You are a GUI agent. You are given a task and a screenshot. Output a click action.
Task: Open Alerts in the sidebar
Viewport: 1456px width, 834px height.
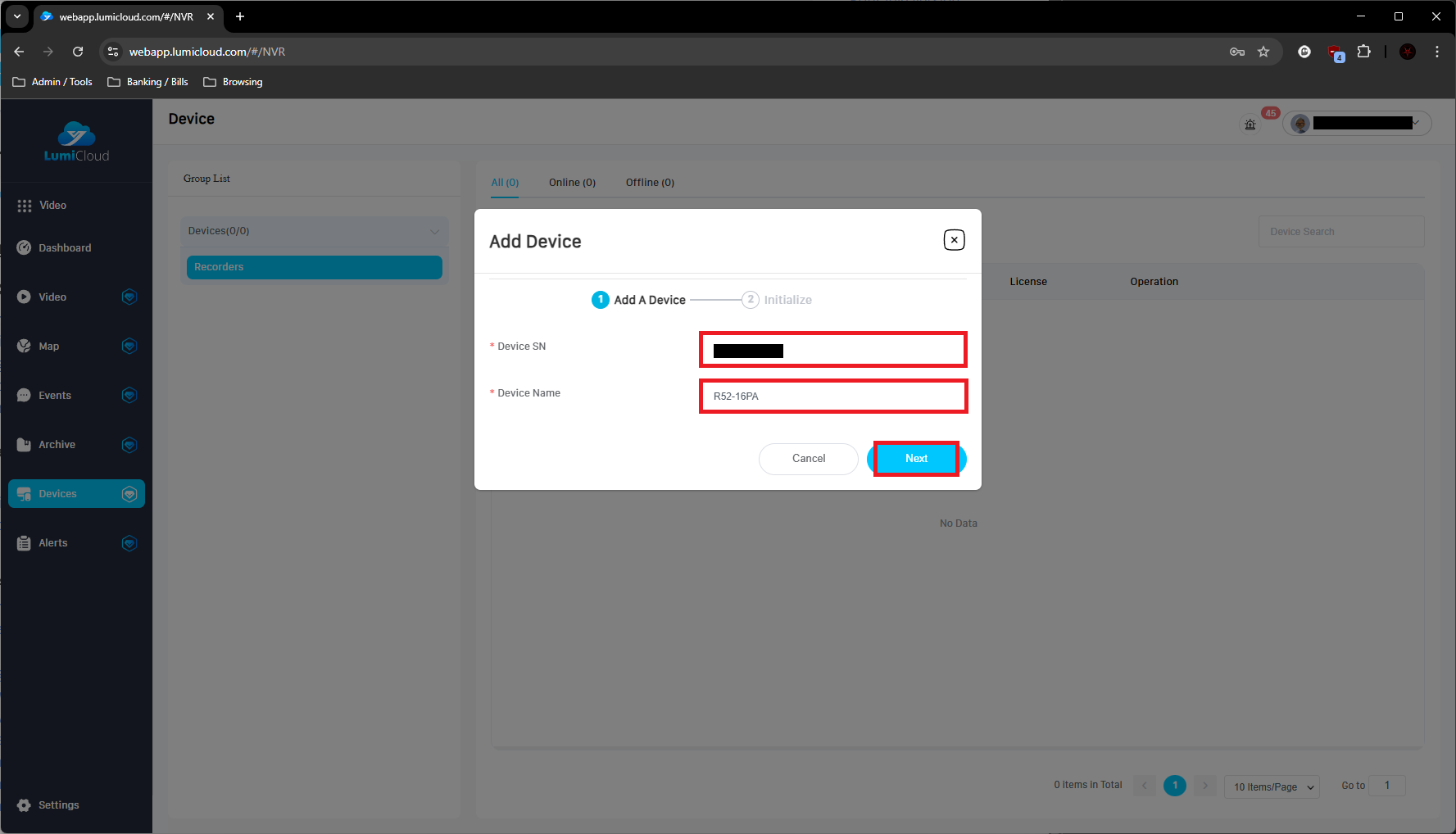pyautogui.click(x=53, y=543)
